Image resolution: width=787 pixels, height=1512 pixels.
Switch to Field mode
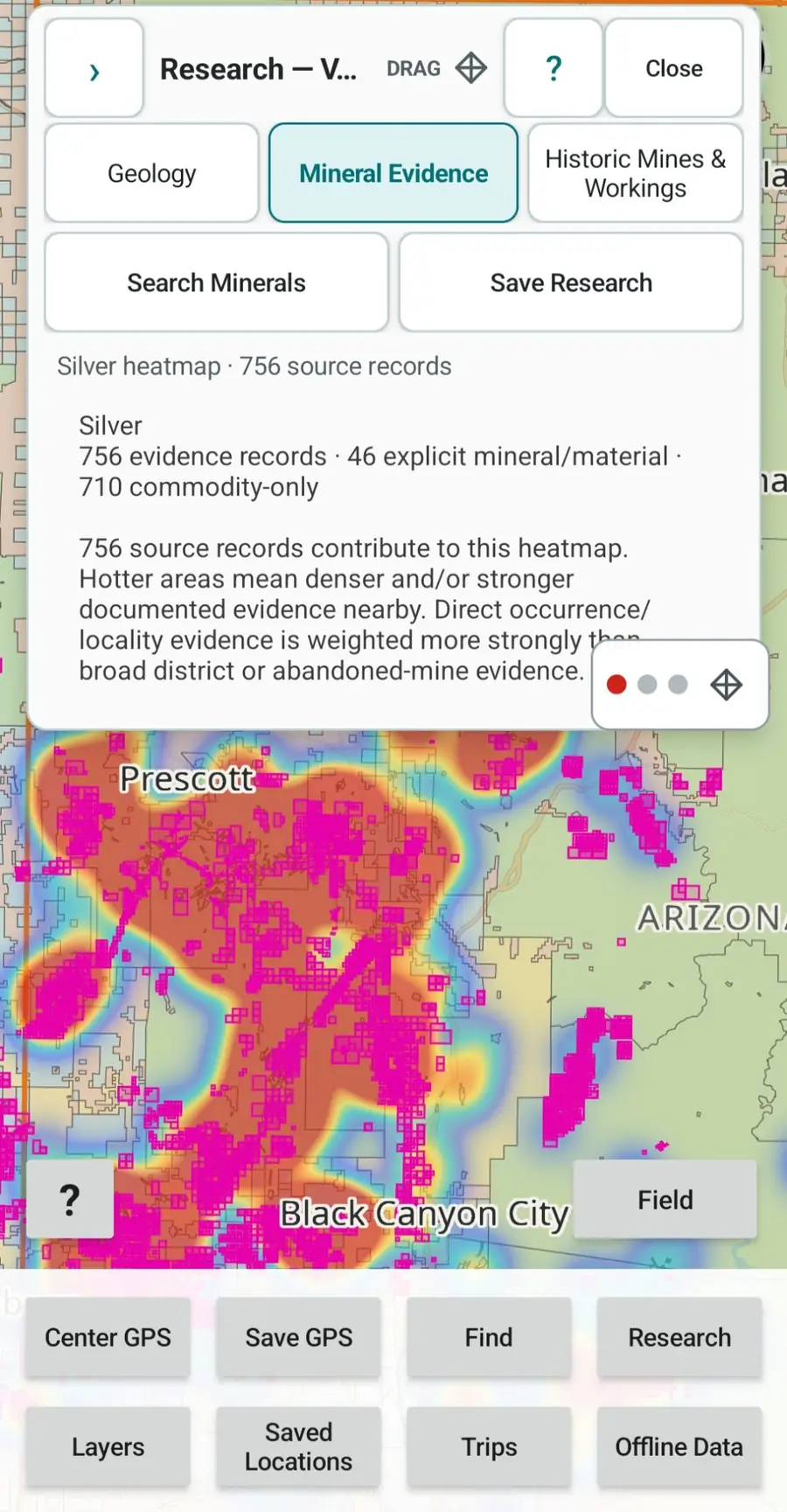coord(665,1200)
